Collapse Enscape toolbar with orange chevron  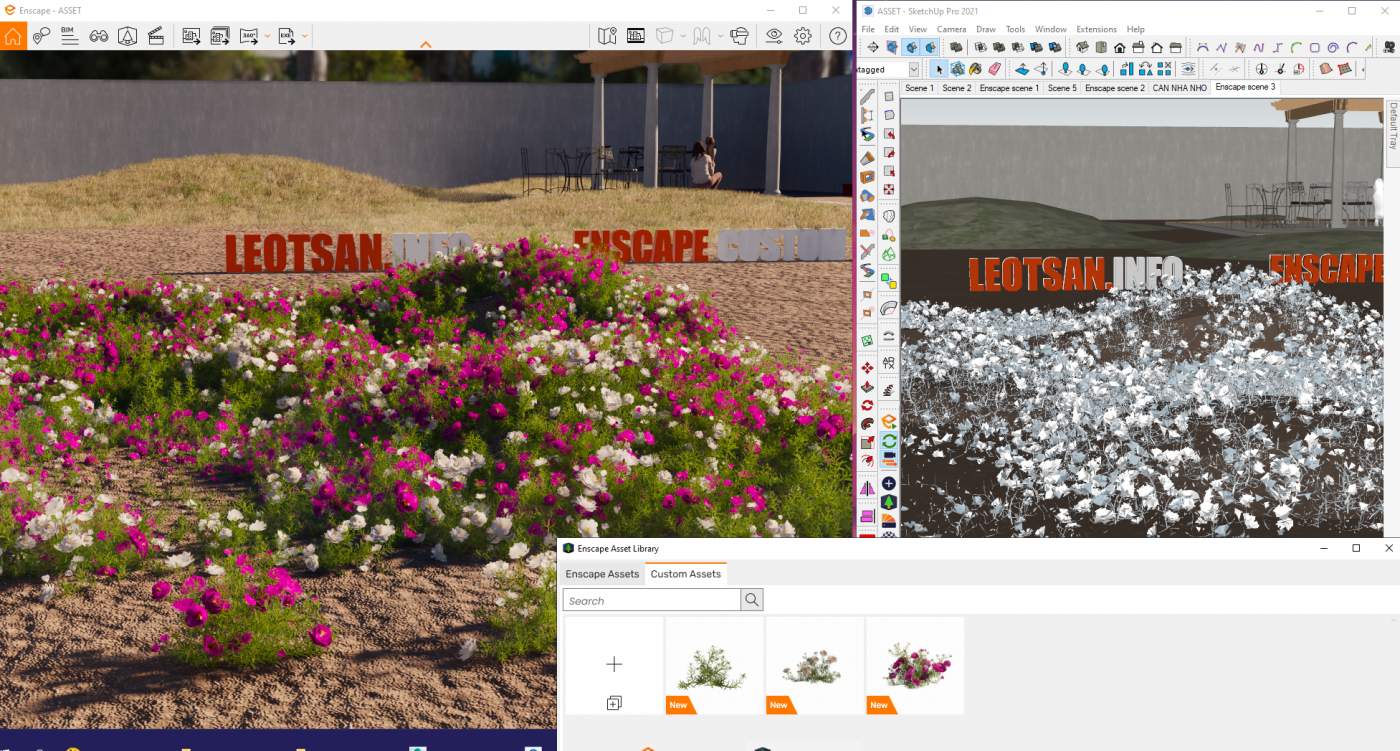(425, 45)
